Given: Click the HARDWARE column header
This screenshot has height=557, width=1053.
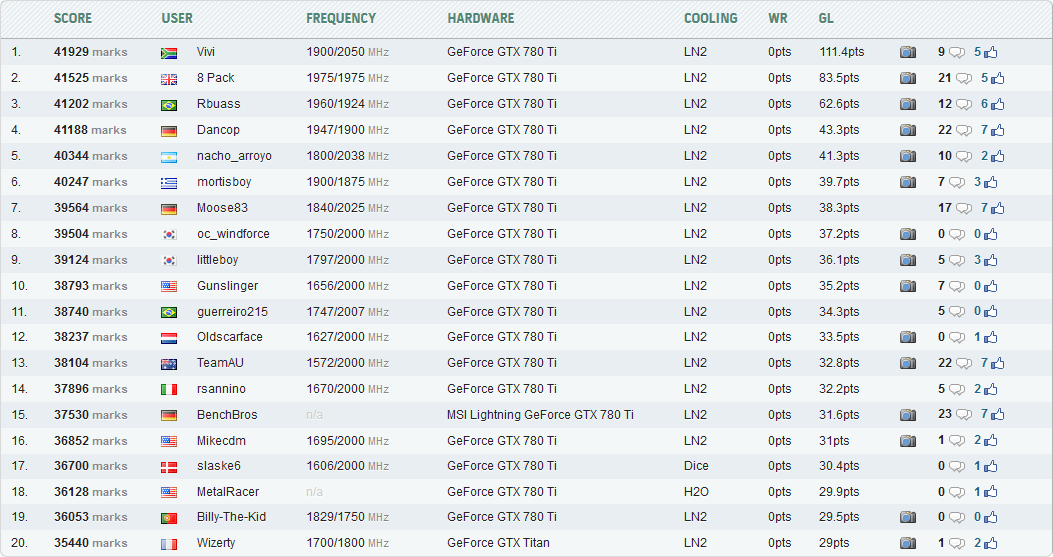Looking at the screenshot, I should tap(481, 18).
